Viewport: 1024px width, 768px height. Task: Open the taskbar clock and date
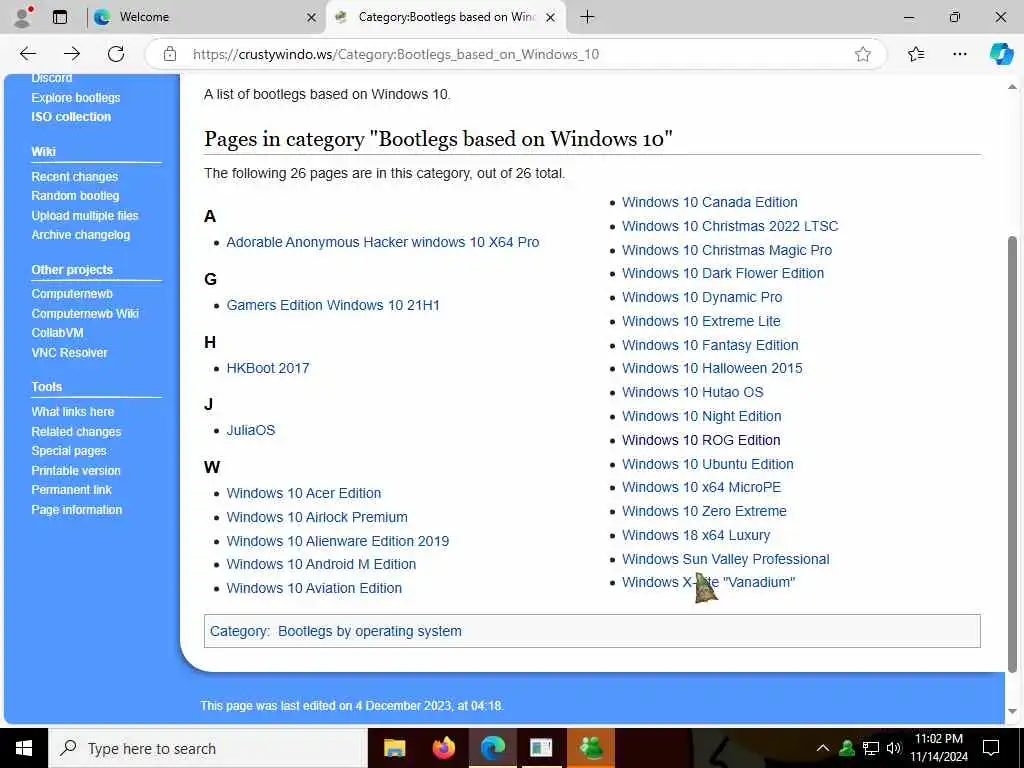pyautogui.click(x=941, y=748)
